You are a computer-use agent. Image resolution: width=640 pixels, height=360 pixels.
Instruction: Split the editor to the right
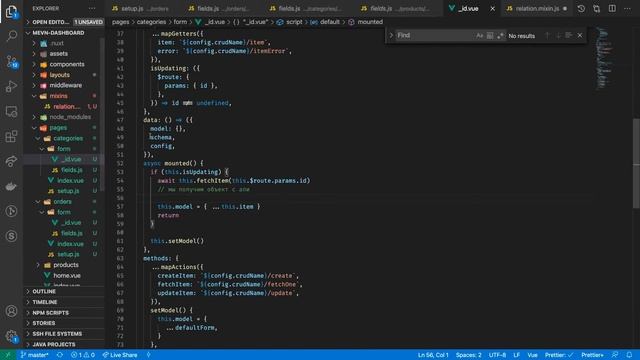click(x=612, y=8)
